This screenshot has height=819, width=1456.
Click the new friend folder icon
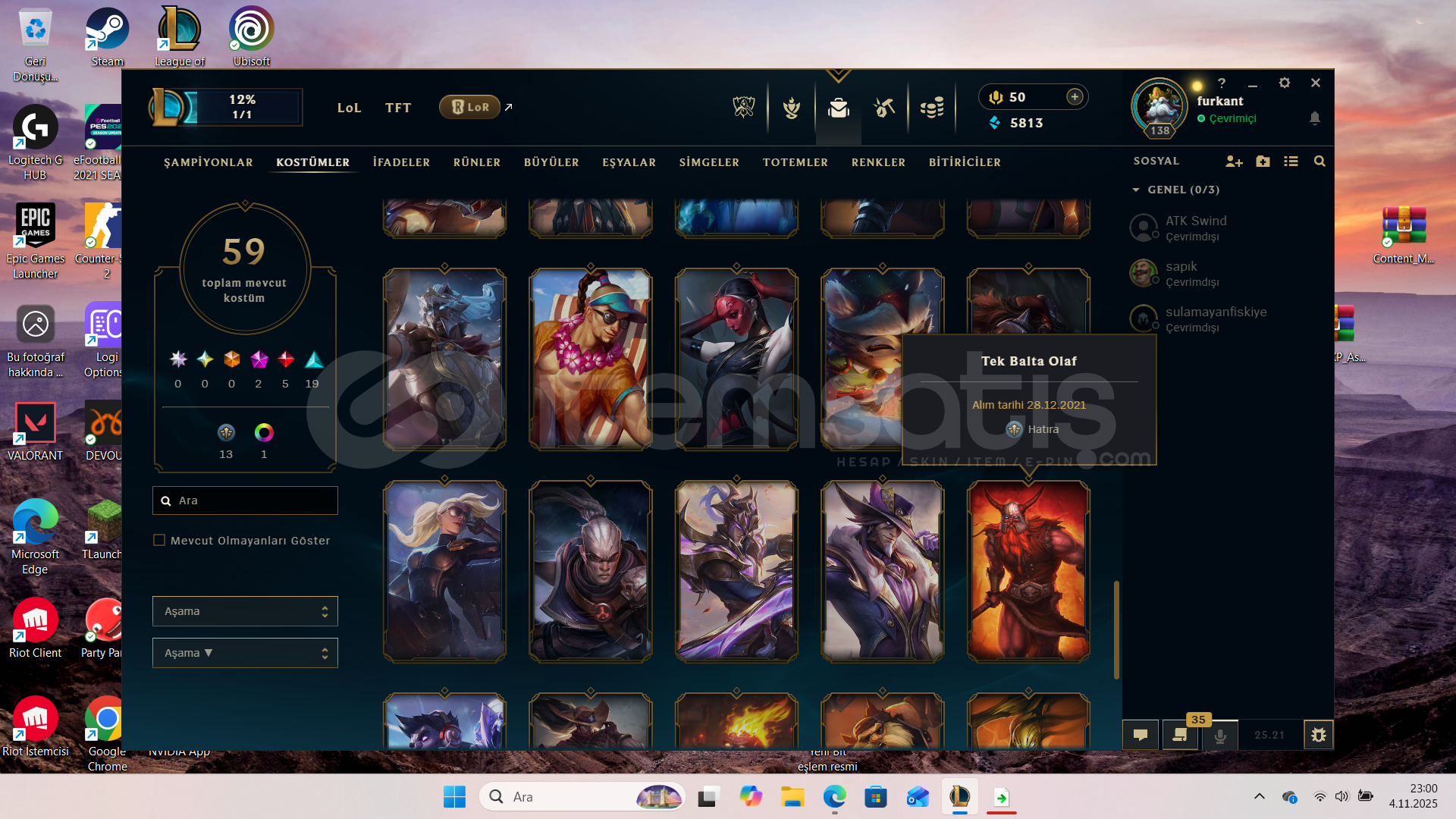click(x=1263, y=162)
